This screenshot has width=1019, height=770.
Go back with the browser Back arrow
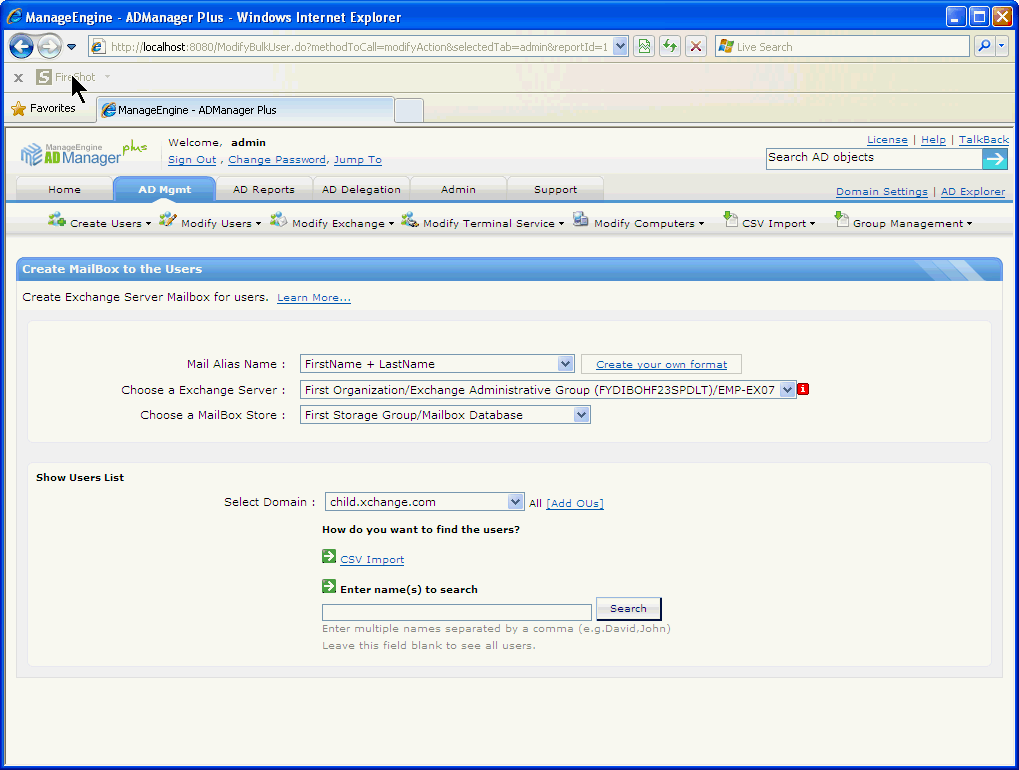point(21,47)
